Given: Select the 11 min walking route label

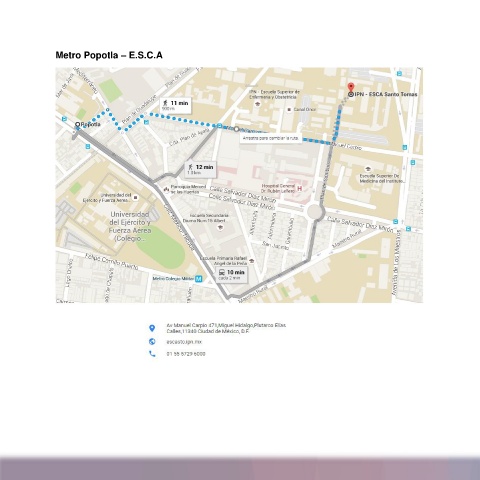Looking at the screenshot, I should [176, 105].
